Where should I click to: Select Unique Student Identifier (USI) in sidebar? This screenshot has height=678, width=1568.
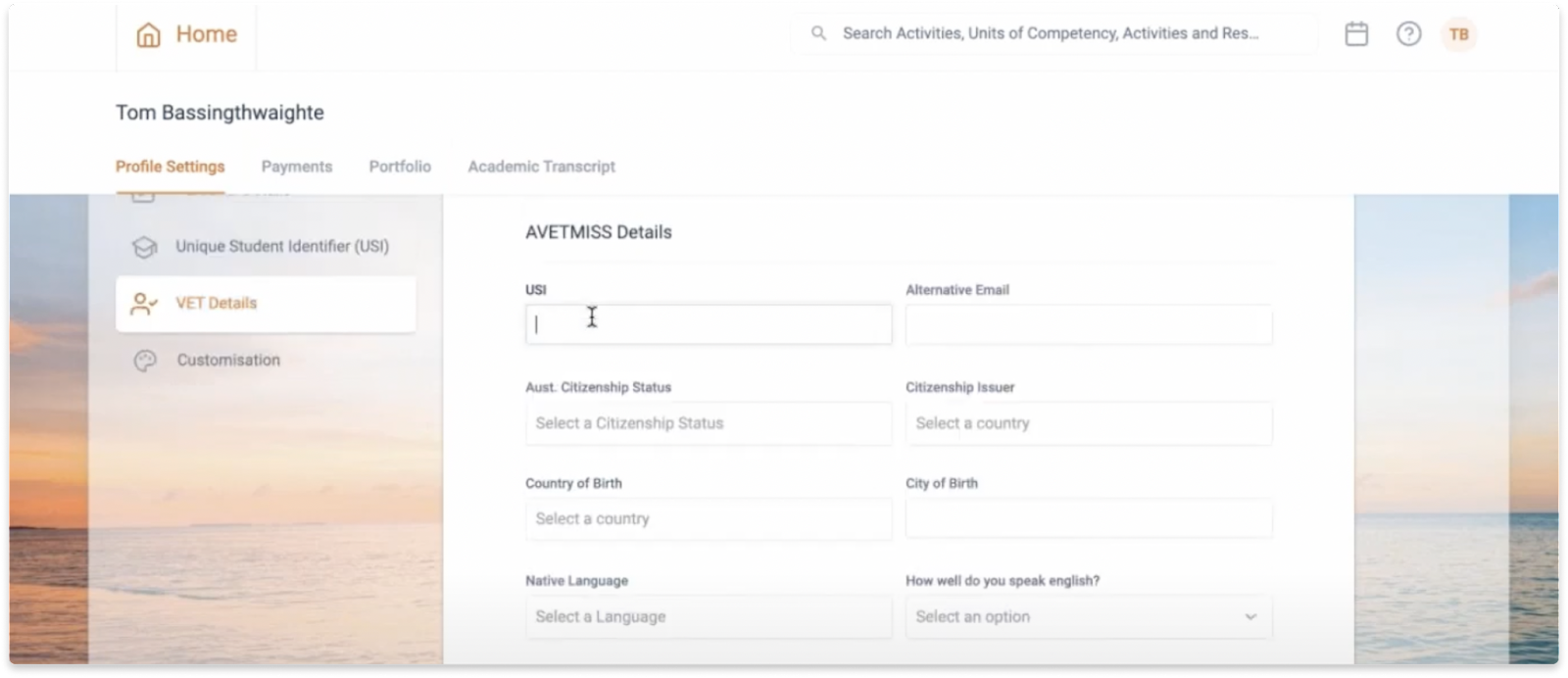click(x=283, y=247)
